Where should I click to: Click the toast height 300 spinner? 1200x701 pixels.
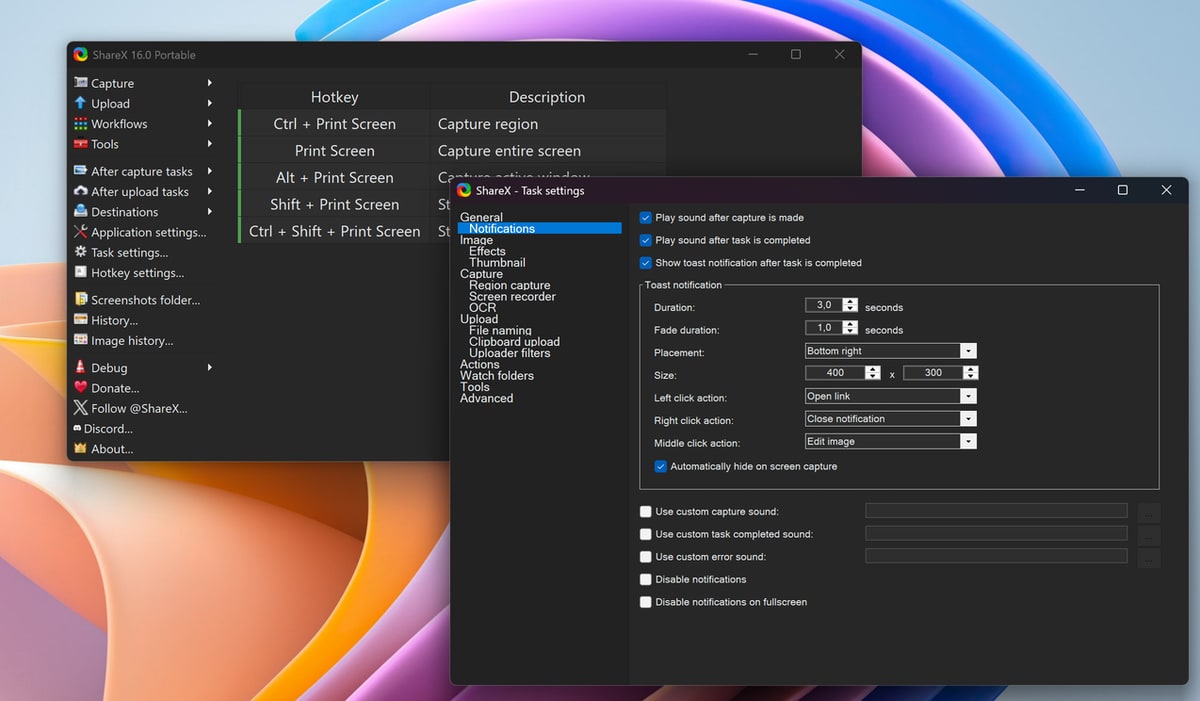[x=940, y=373]
